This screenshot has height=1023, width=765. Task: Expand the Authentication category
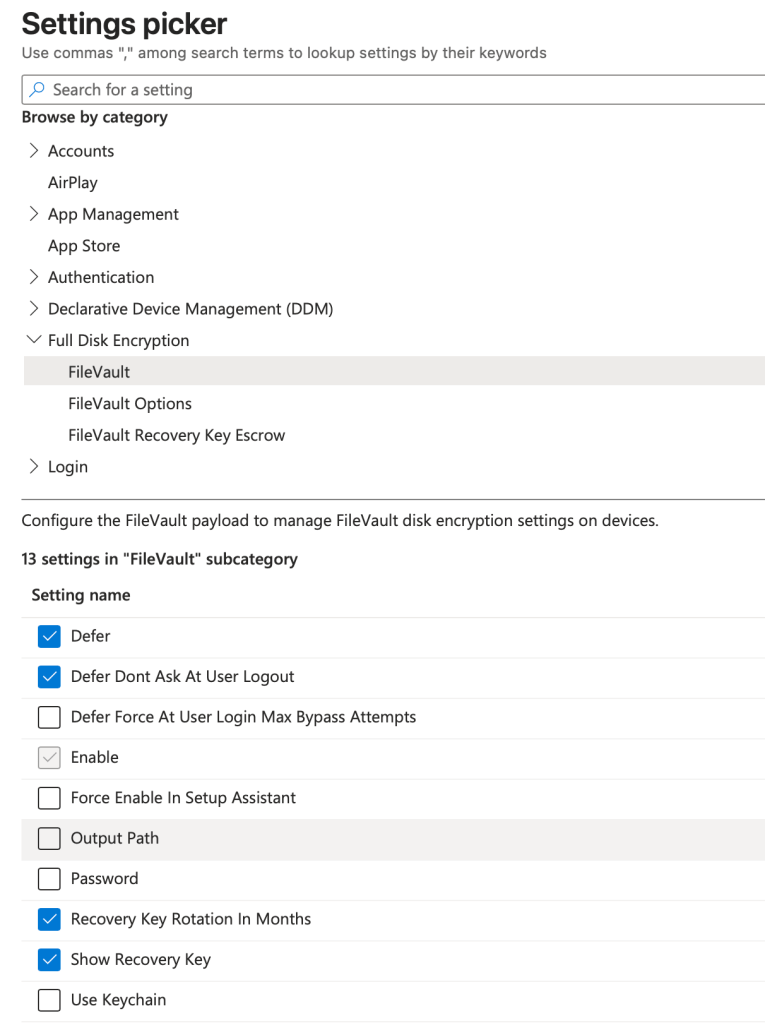click(34, 277)
